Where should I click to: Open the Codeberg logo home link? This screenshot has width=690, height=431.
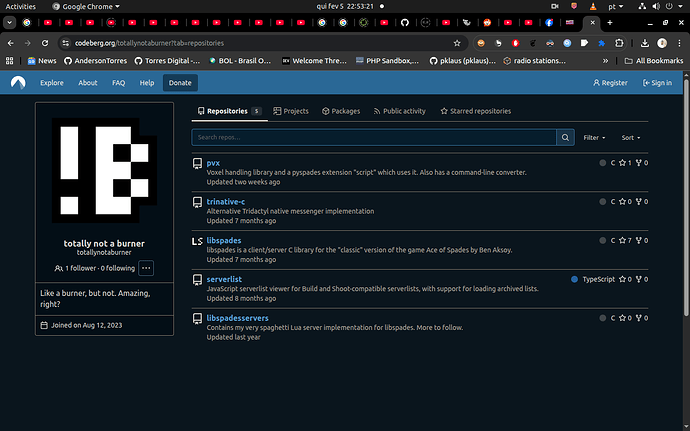(x=18, y=83)
